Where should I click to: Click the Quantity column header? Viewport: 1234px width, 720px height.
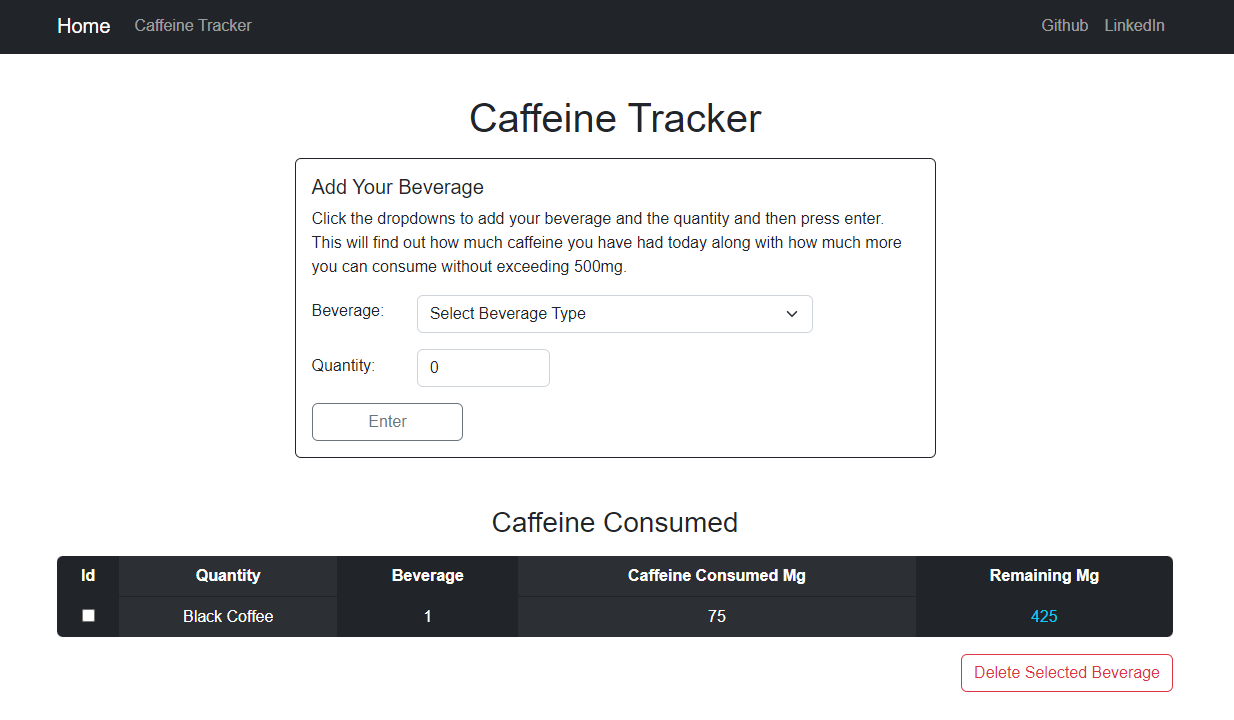click(227, 575)
